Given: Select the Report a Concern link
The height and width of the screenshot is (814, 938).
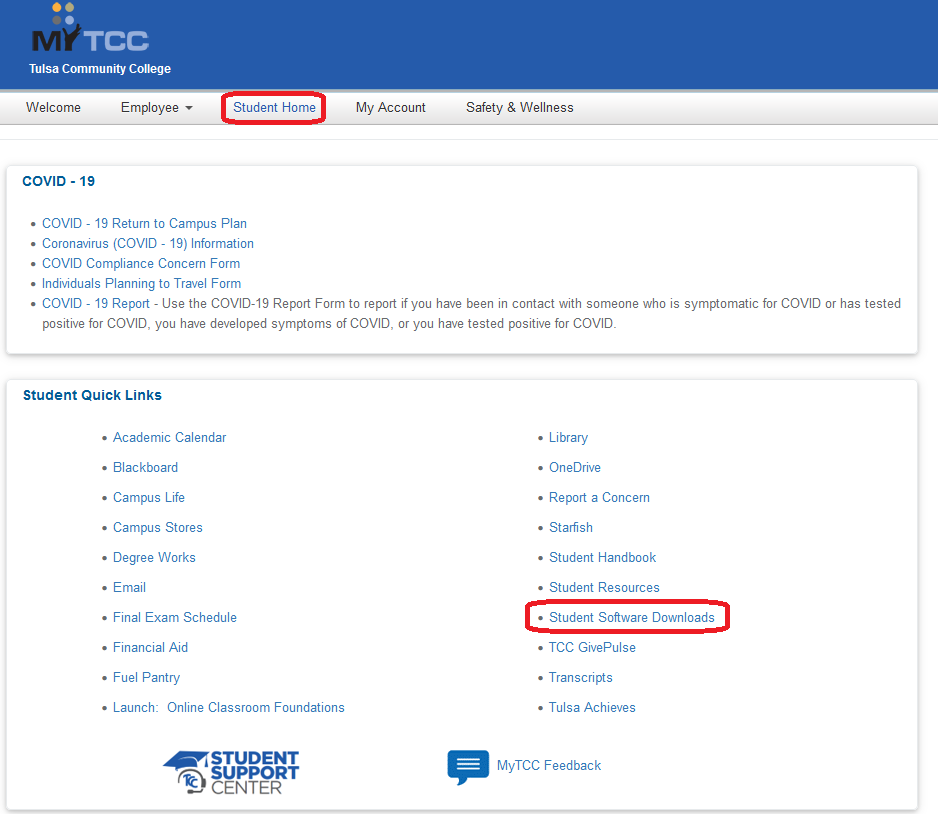Looking at the screenshot, I should click(599, 498).
